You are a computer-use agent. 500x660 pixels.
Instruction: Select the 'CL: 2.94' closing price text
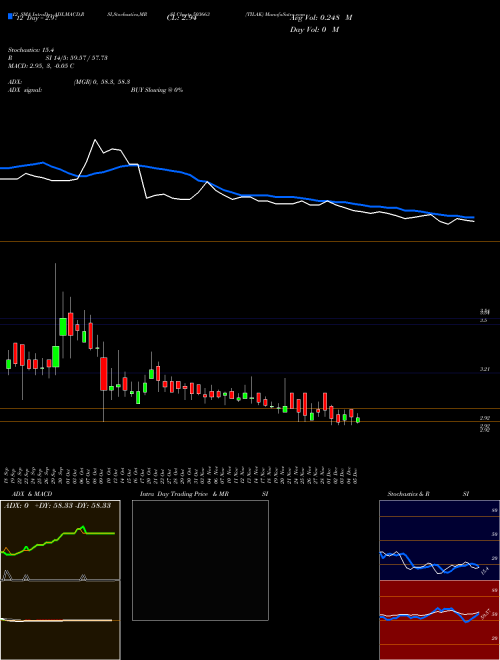tap(182, 18)
